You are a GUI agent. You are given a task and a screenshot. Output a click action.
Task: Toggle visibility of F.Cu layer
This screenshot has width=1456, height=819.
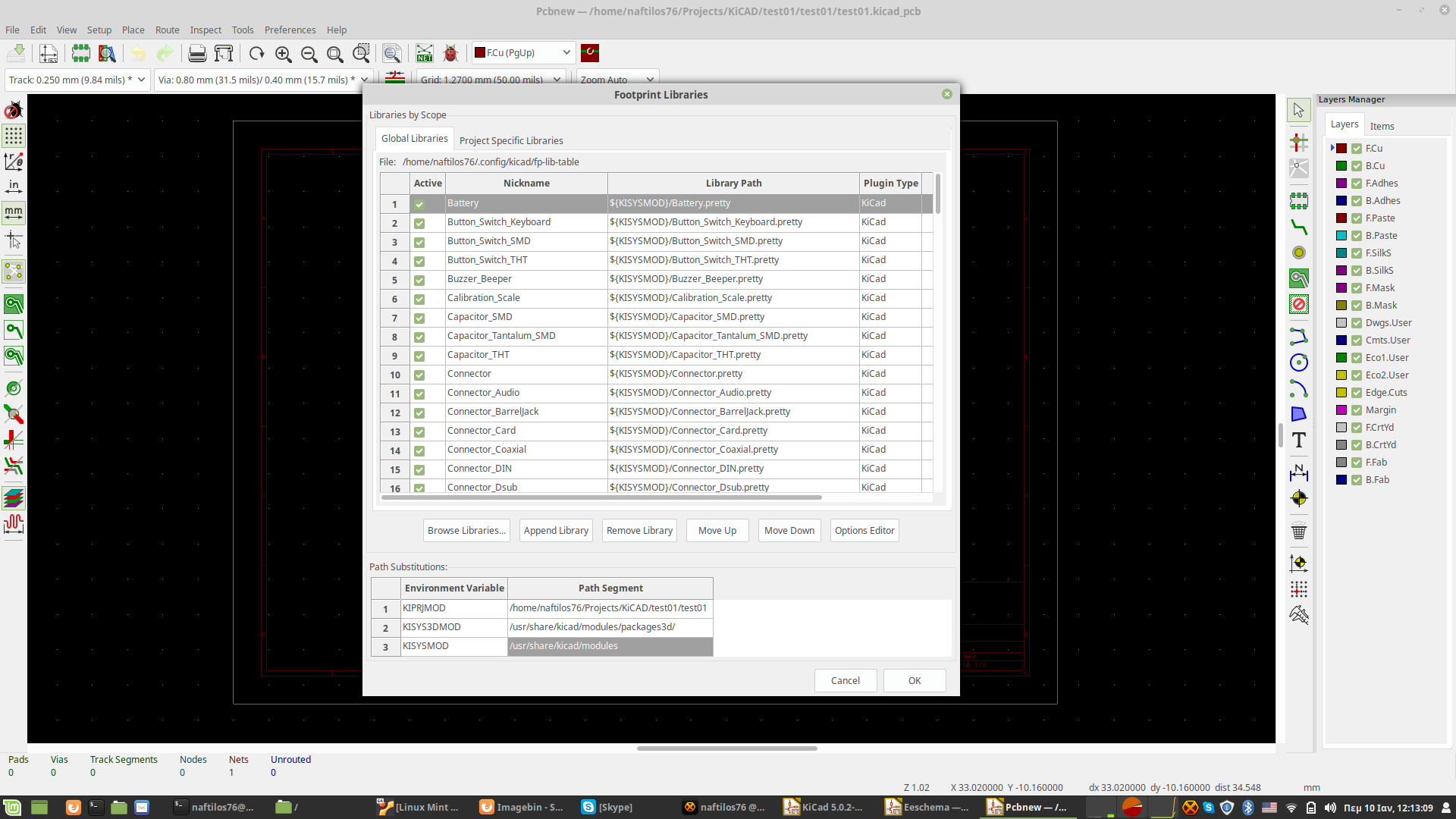tap(1357, 149)
